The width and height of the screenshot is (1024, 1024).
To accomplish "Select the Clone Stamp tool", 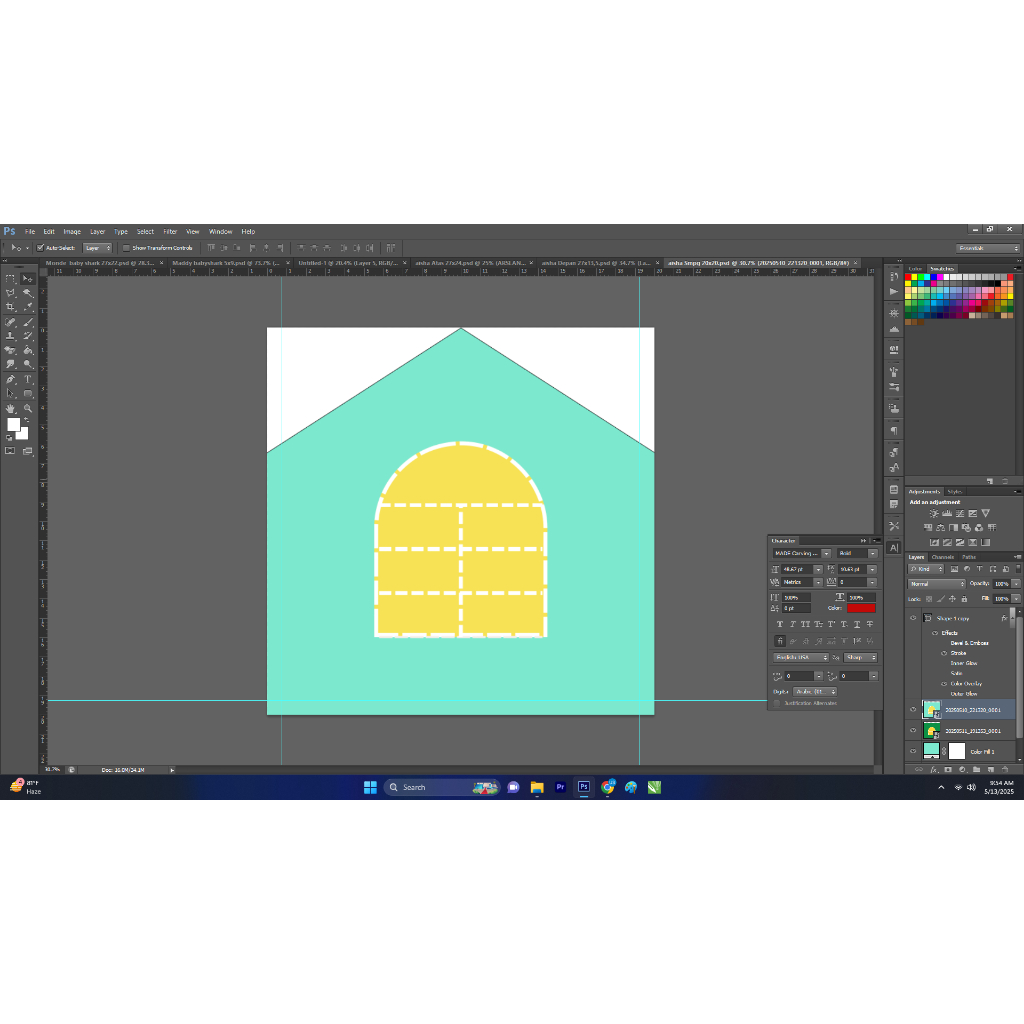I will (x=10, y=336).
